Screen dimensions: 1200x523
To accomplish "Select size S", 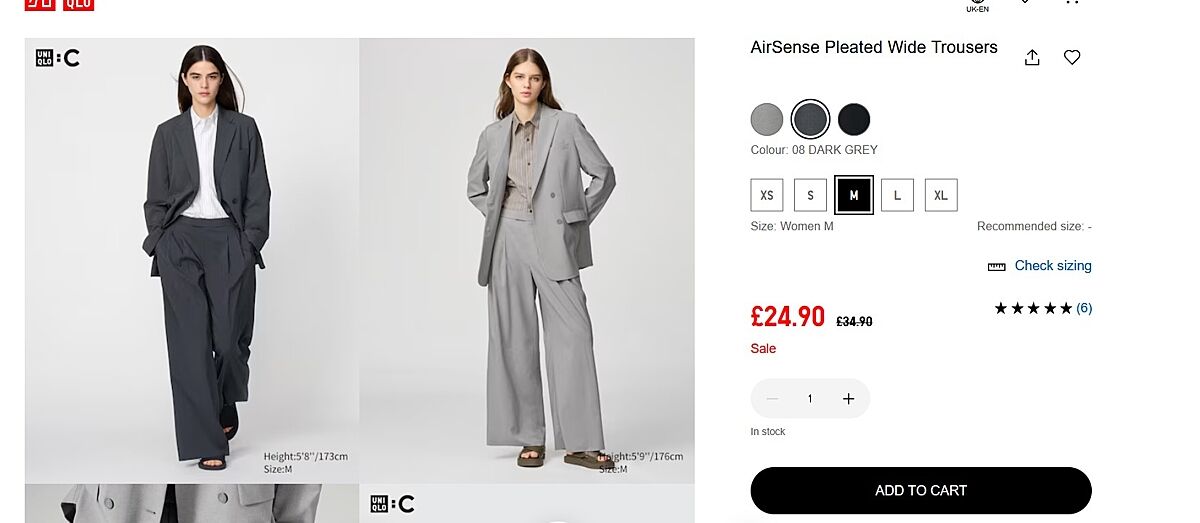I will (x=810, y=195).
